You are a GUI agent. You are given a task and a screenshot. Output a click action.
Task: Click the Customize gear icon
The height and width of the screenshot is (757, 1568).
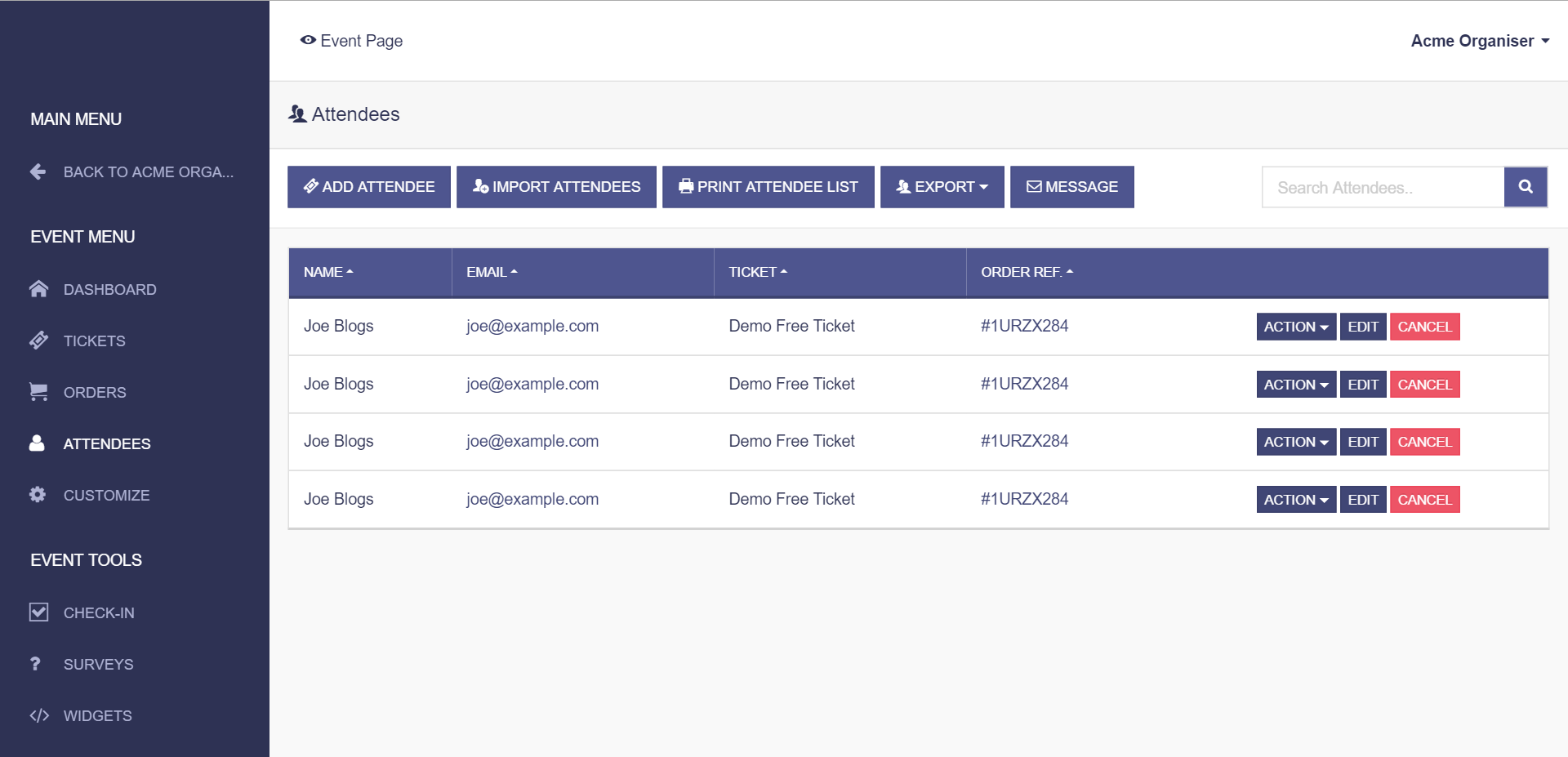[38, 495]
